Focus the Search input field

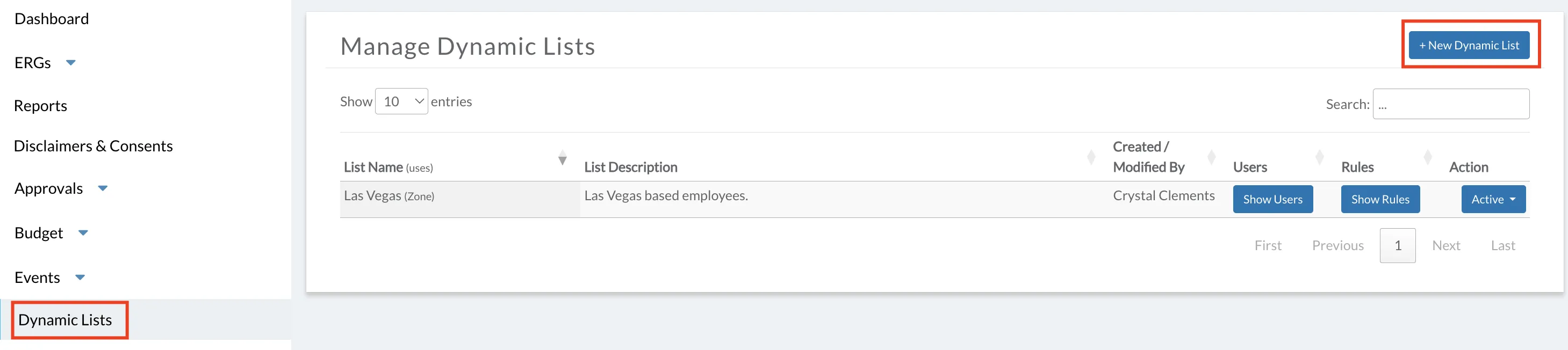point(1450,104)
